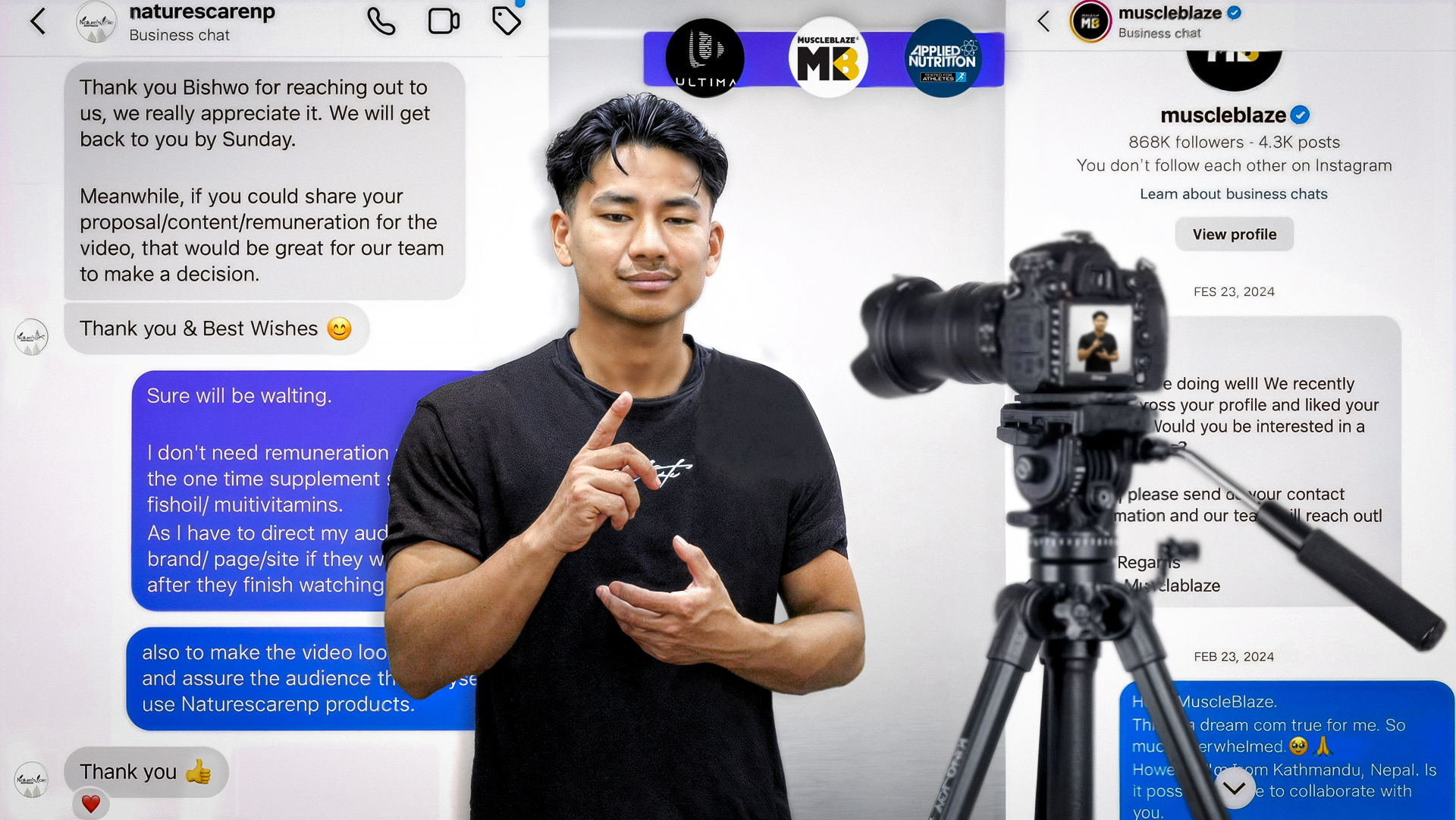Tap the Sure will be waiting message

(x=239, y=396)
